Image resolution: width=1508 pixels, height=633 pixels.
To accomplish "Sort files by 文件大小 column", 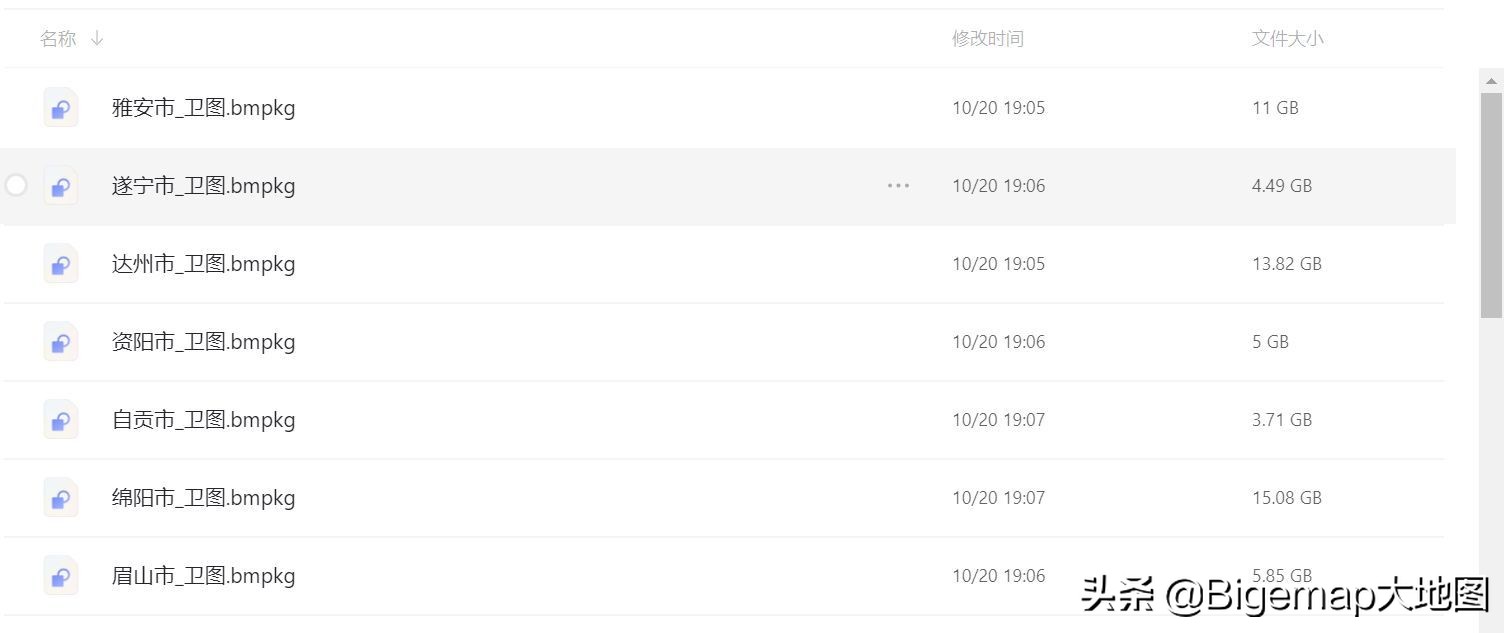I will pyautogui.click(x=1287, y=39).
